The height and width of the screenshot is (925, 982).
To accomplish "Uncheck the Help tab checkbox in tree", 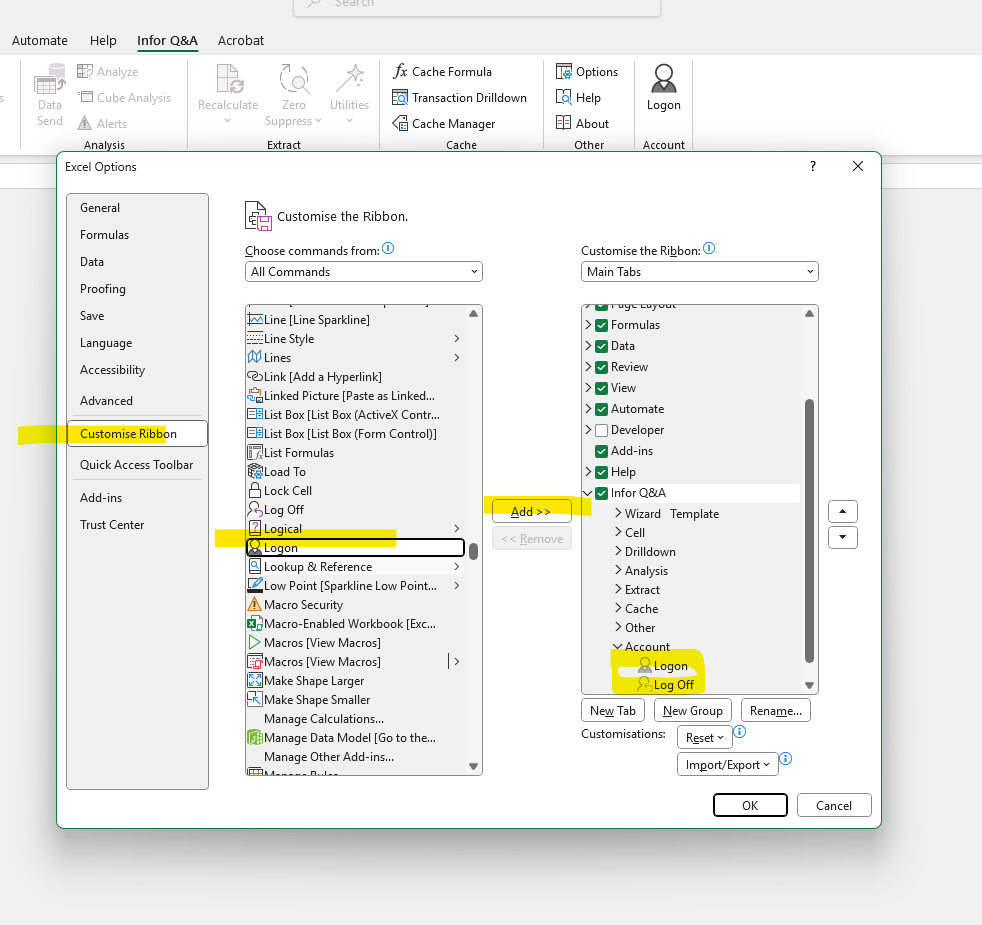I will pos(601,472).
